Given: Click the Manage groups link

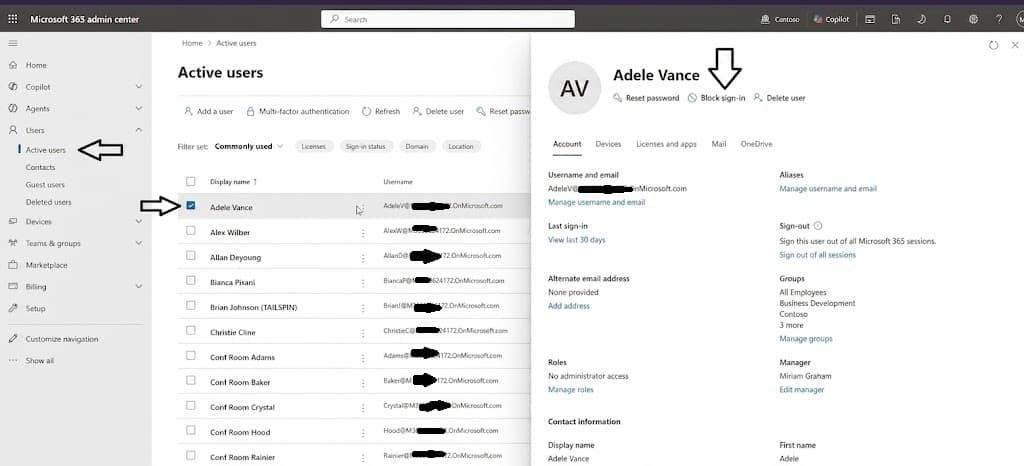Looking at the screenshot, I should point(805,339).
